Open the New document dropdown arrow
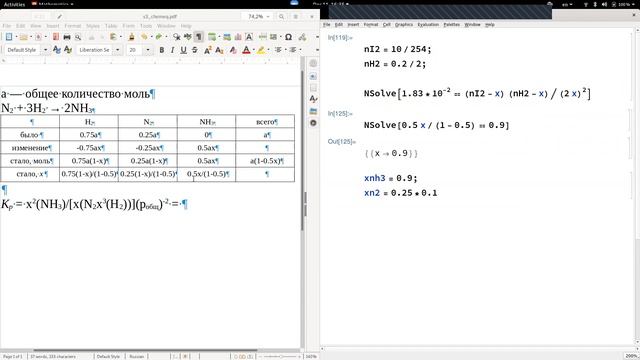 coord(16,37)
